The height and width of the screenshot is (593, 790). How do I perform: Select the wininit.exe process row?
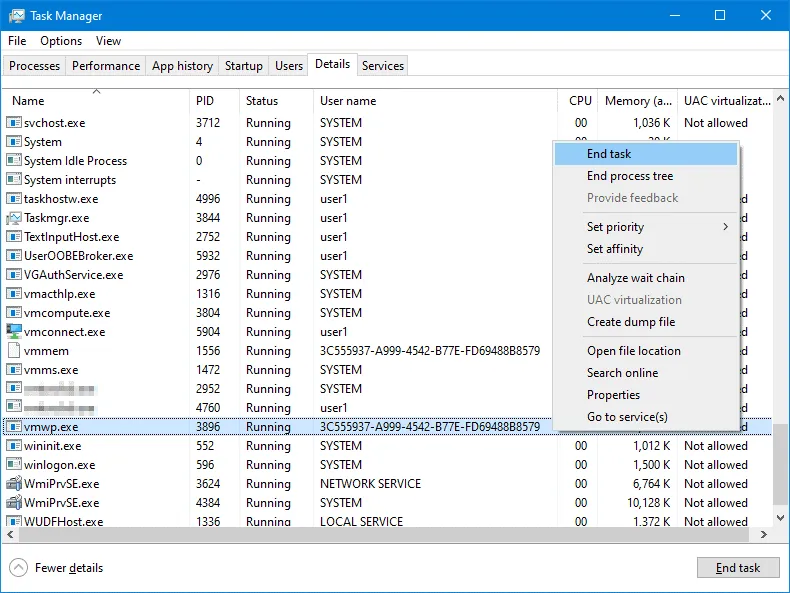53,446
